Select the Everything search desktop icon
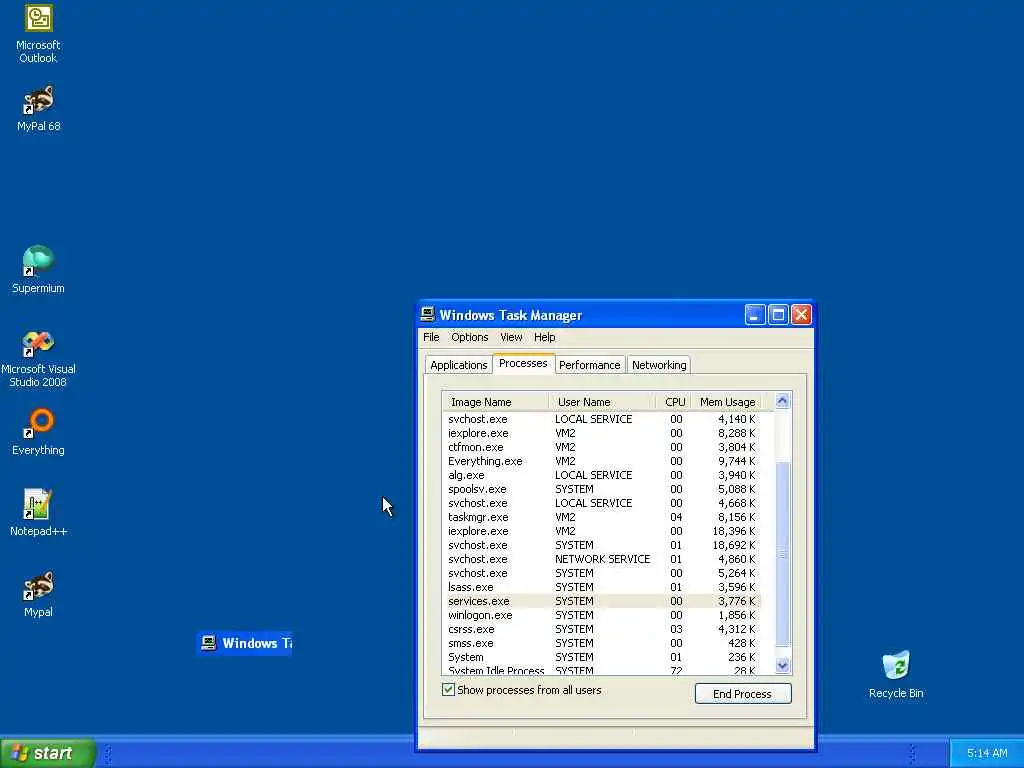Viewport: 1024px width, 768px height. pyautogui.click(x=39, y=432)
